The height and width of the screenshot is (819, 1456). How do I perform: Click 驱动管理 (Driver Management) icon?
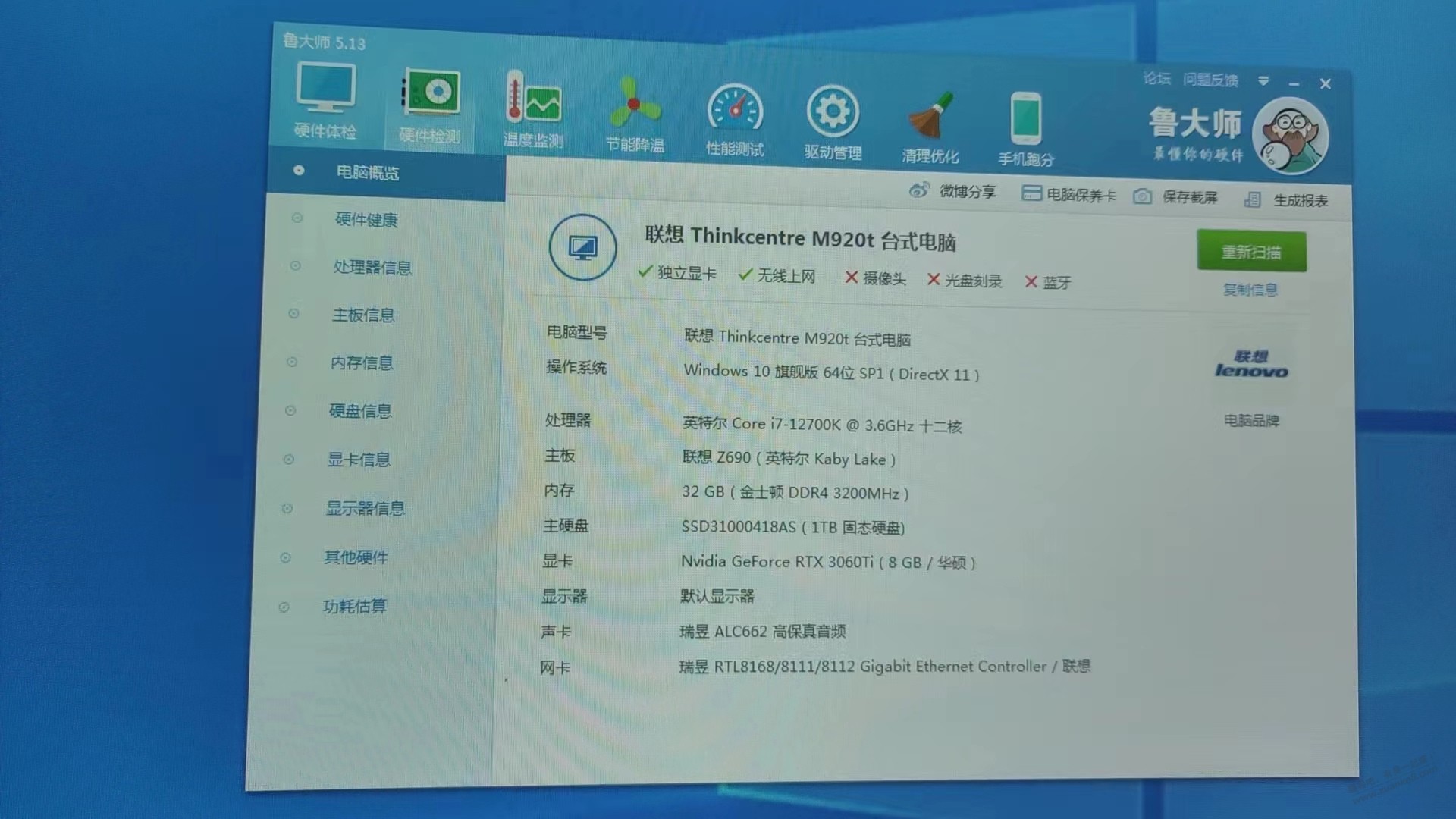834,112
